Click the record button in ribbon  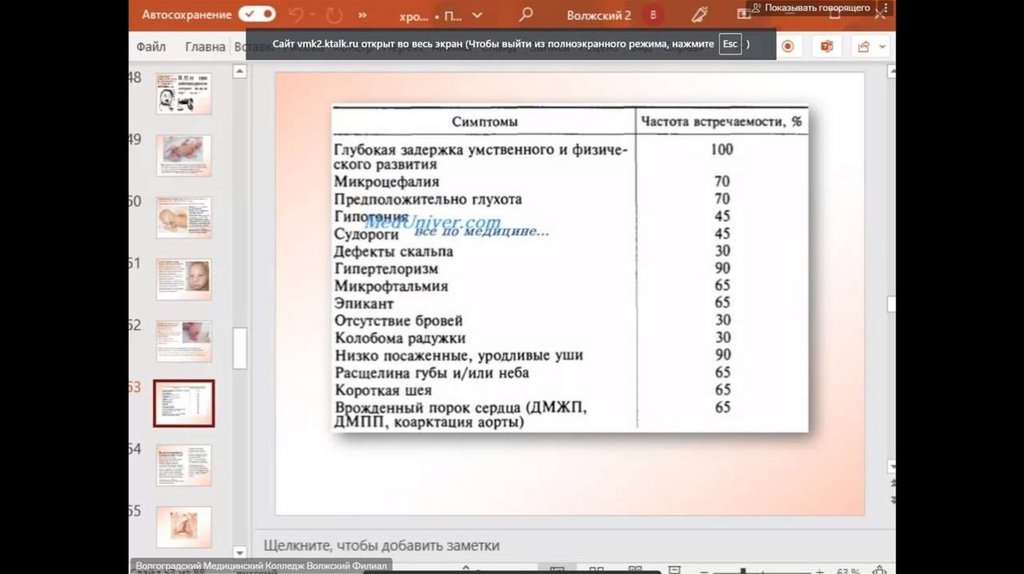tap(788, 46)
